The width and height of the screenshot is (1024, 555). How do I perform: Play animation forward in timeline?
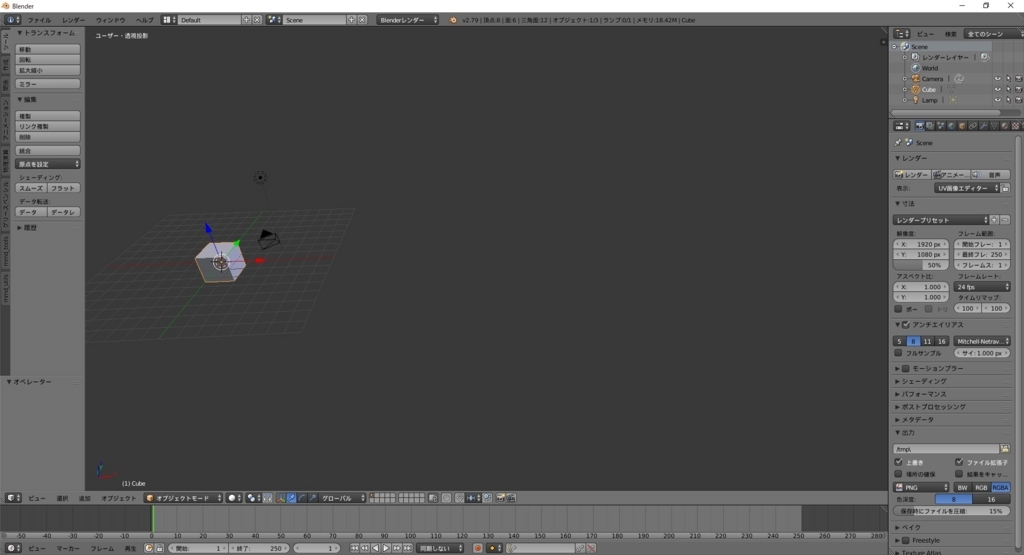pyautogui.click(x=386, y=548)
